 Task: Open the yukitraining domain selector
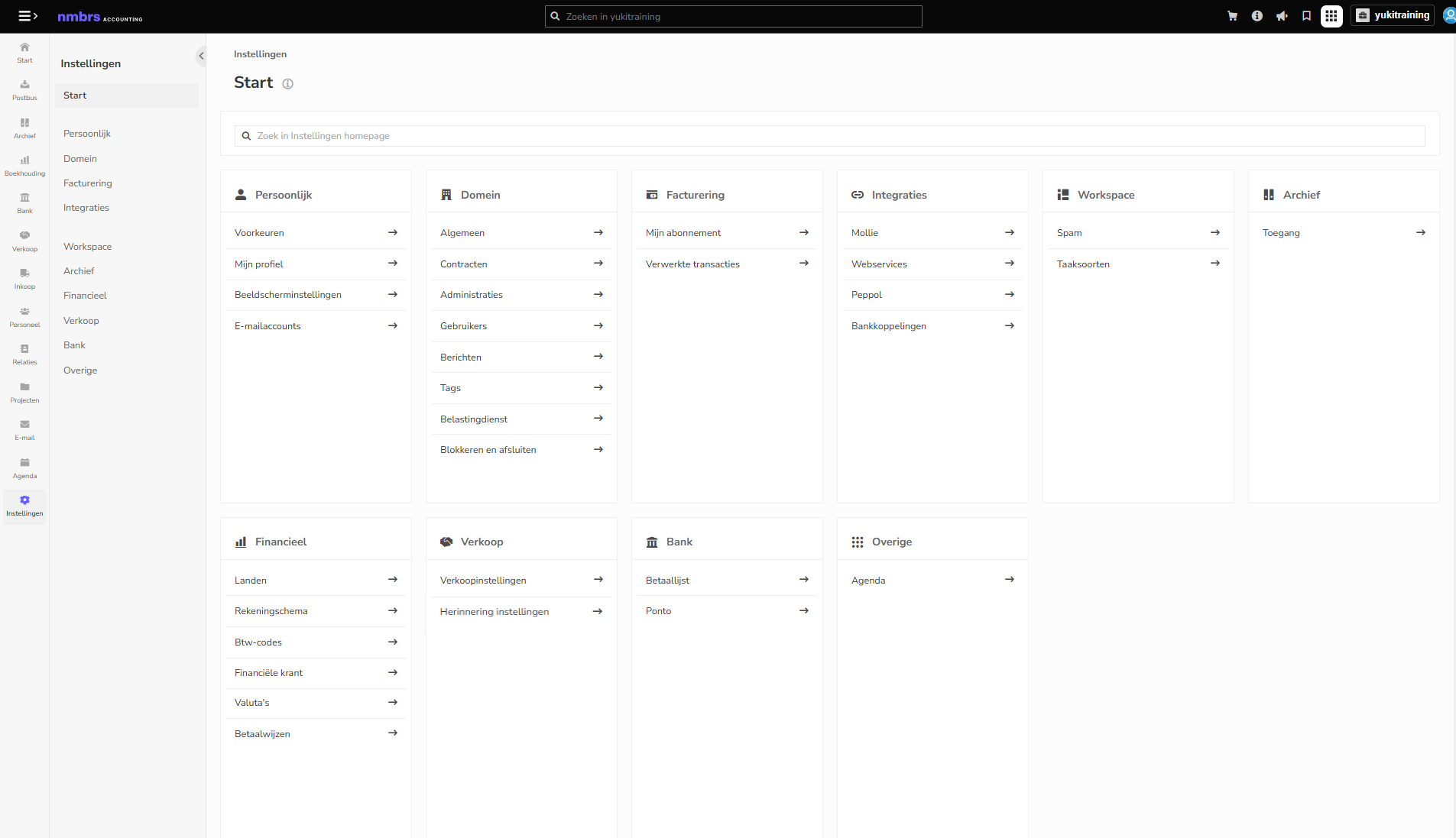click(x=1393, y=15)
